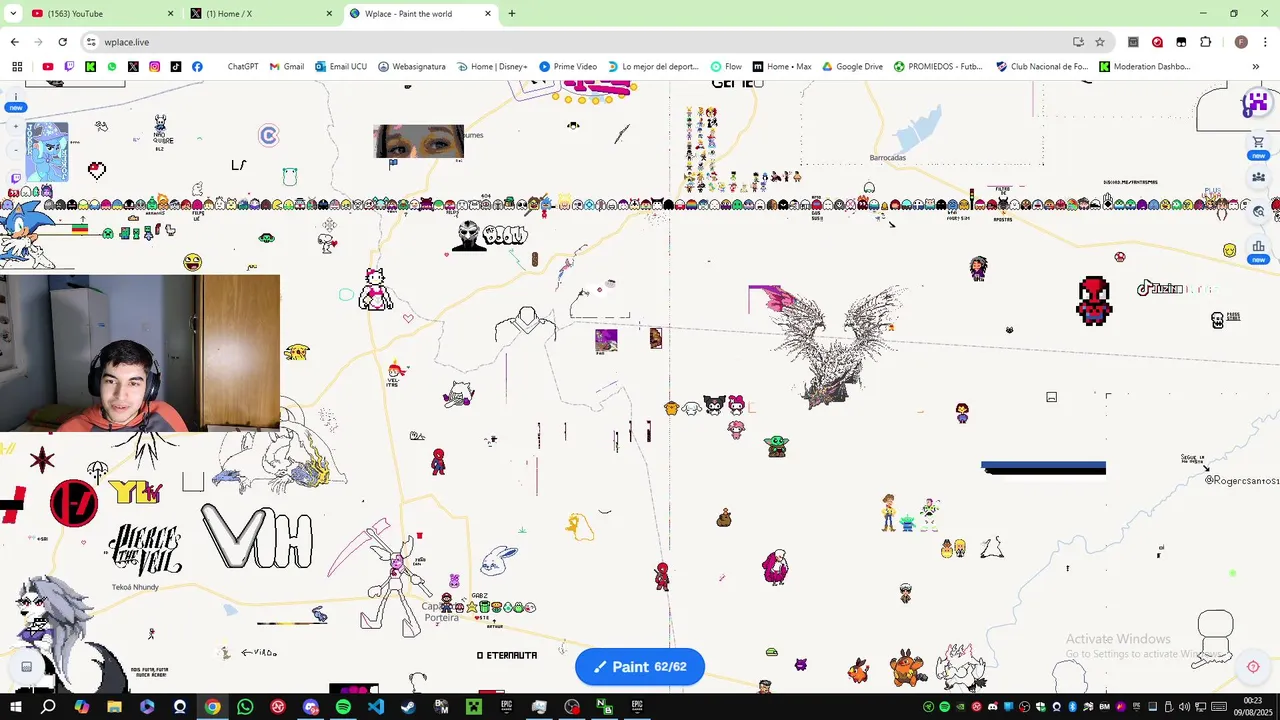Viewport: 1280px width, 720px height.
Task: Open the alliance people-group icon
Action: click(1258, 177)
